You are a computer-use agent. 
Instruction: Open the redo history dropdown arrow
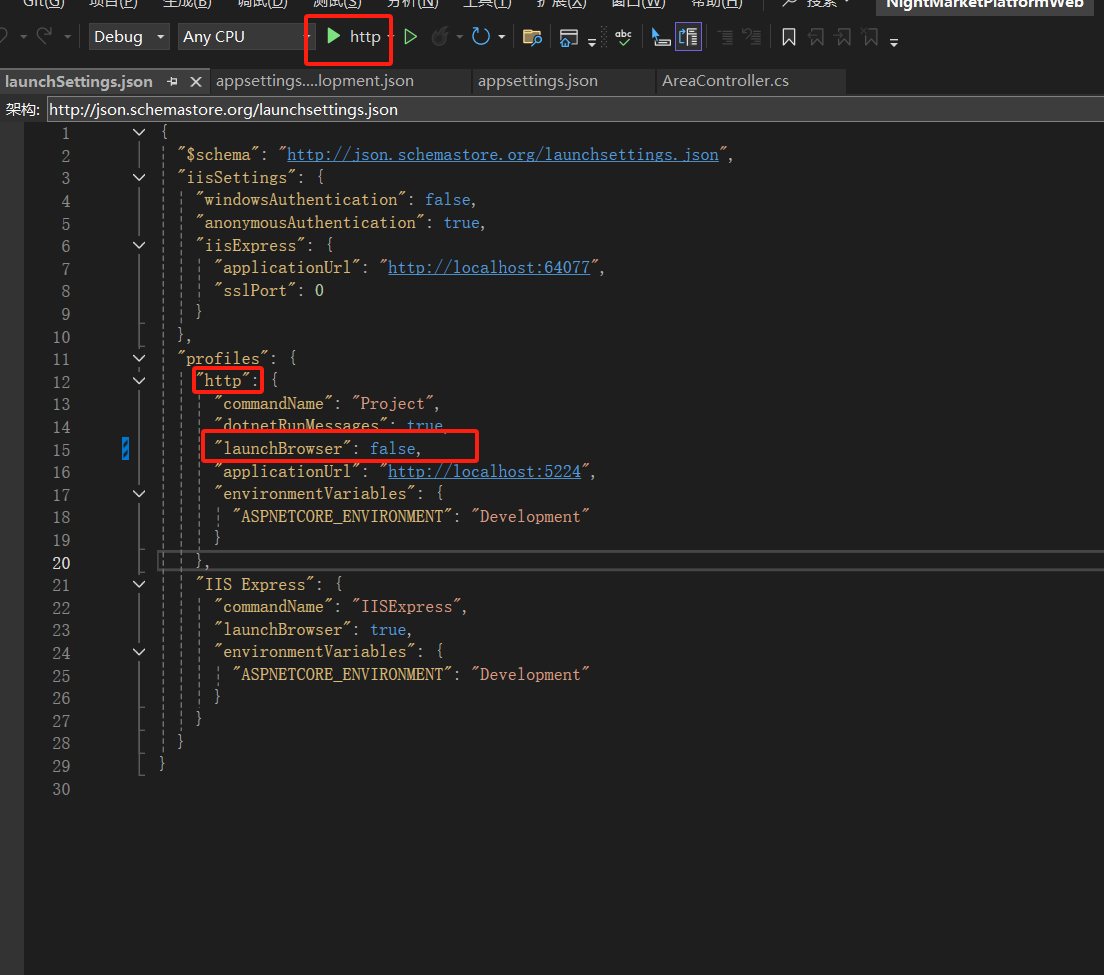[67, 37]
